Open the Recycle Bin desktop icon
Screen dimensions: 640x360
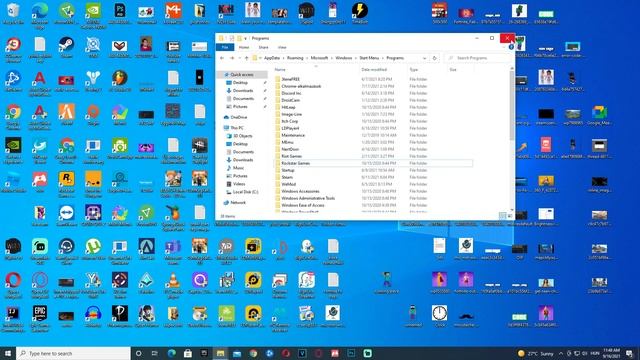[13, 12]
